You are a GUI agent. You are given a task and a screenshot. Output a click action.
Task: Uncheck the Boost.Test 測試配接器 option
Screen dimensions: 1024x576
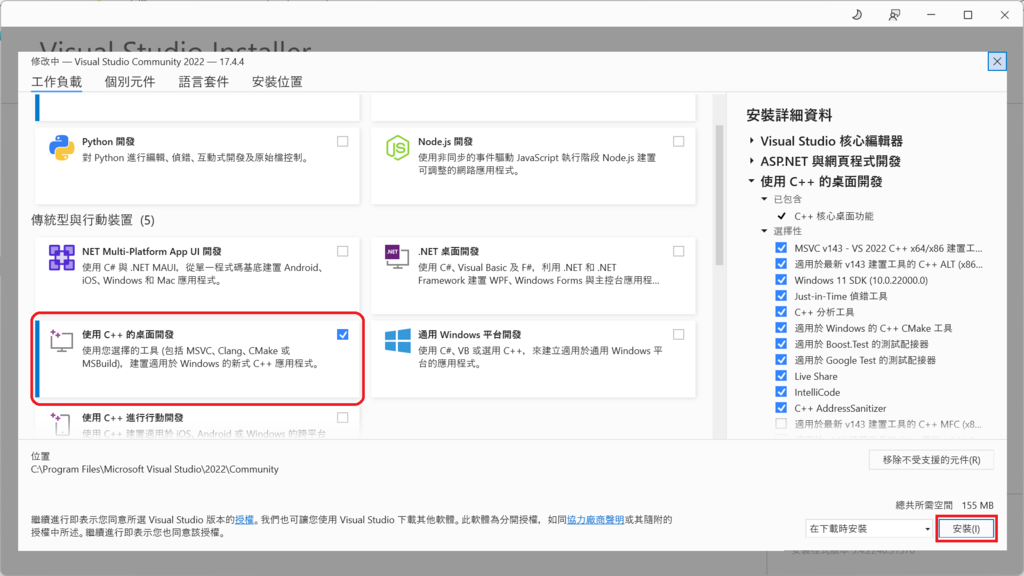pos(781,344)
